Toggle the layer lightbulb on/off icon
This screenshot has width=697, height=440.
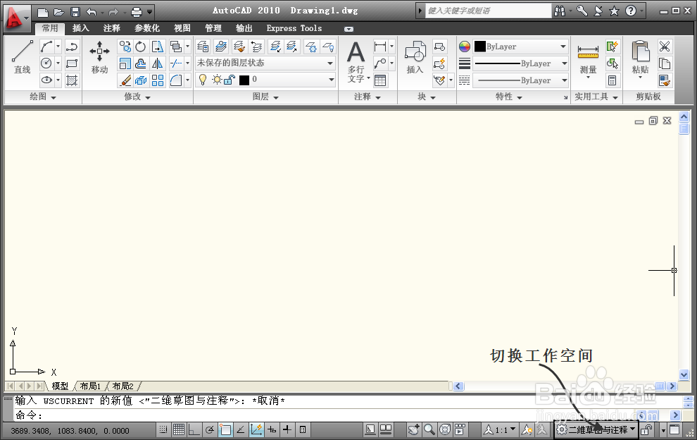click(203, 79)
